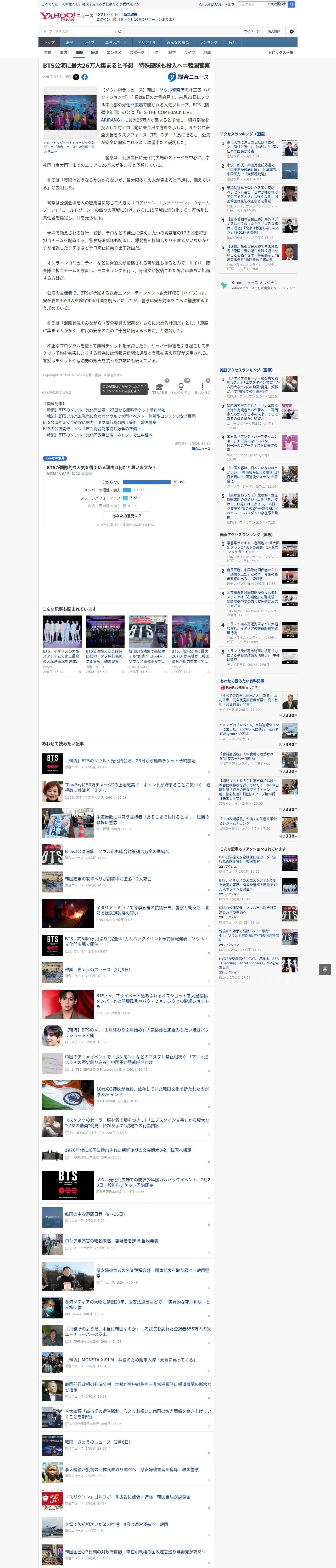The height and width of the screenshot is (1568, 336).
Task: Open article BTS・V、プライベート感あふれるオフショット
Action: pyautogui.click(x=153, y=1001)
